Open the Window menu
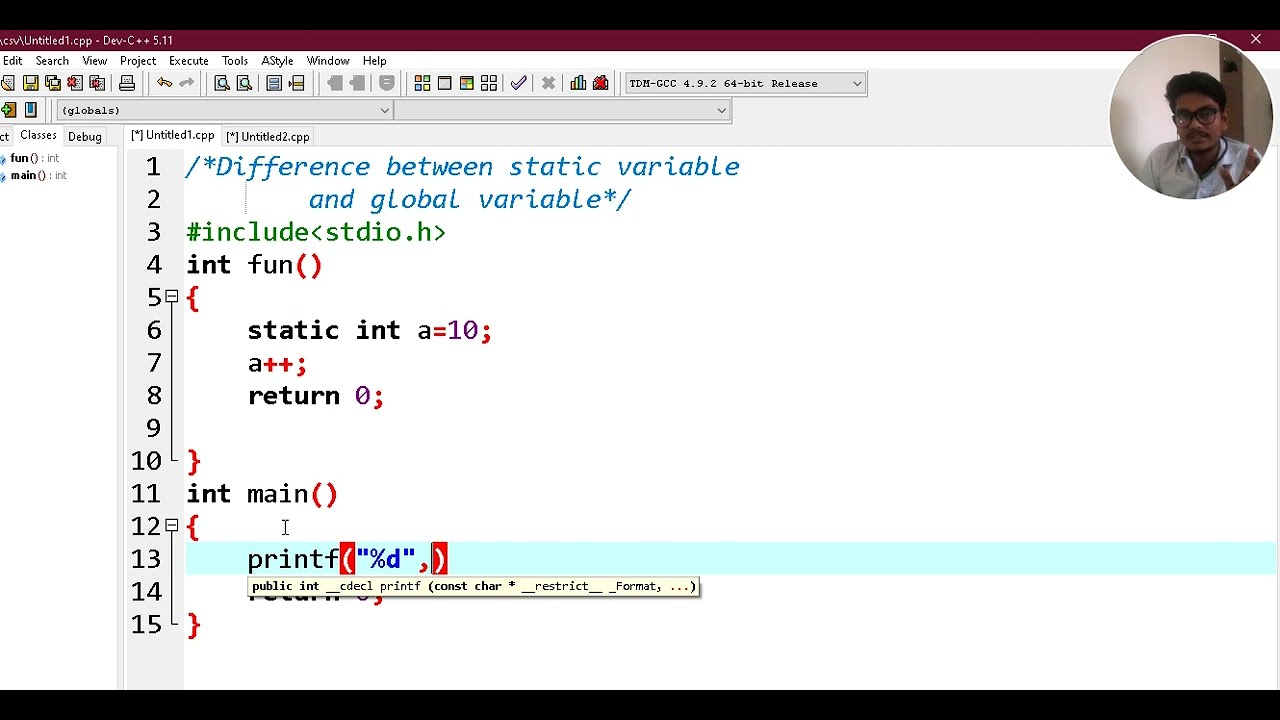1280x720 pixels. pyautogui.click(x=328, y=61)
